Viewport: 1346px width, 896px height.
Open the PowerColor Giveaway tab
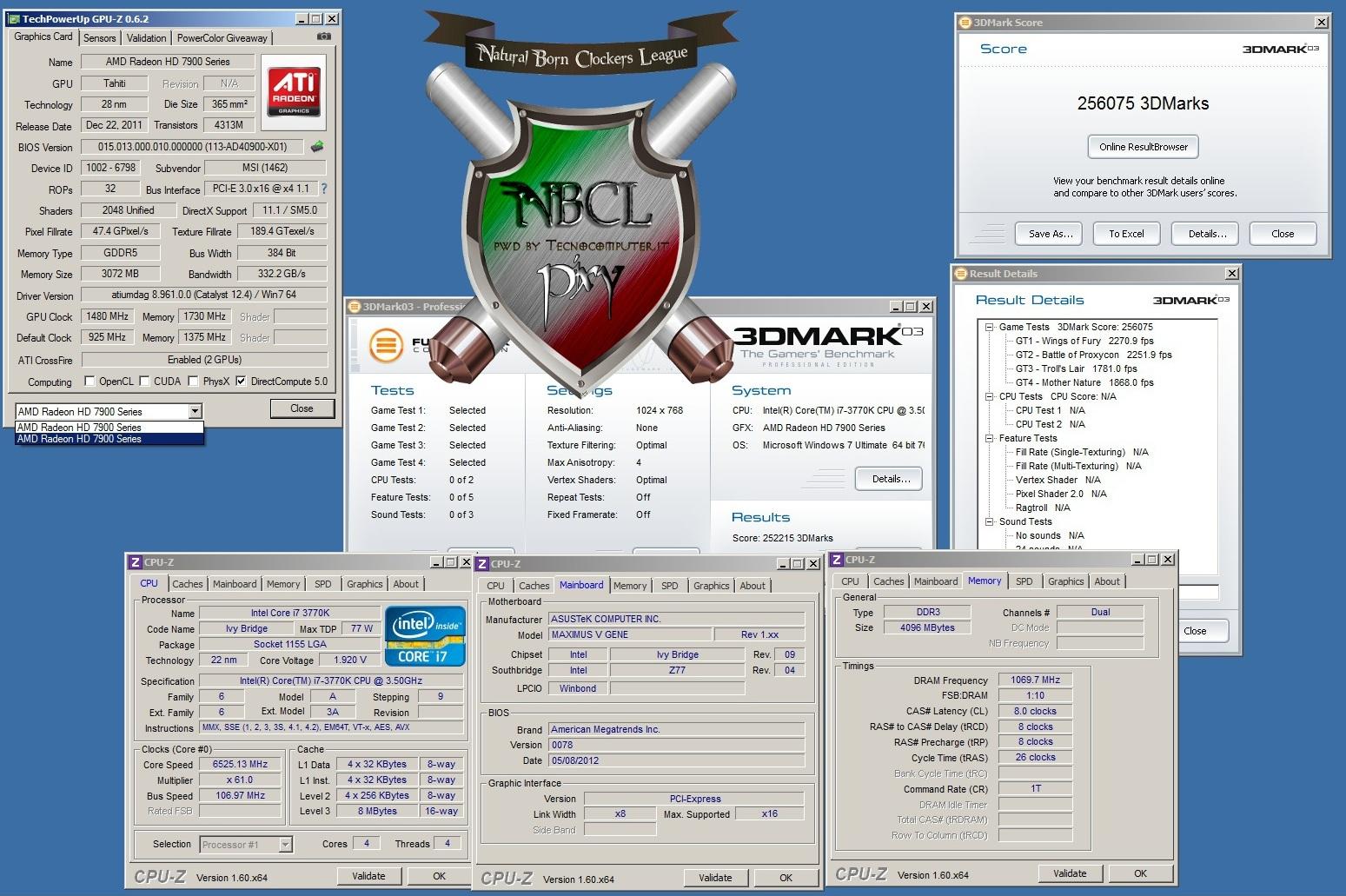click(222, 37)
